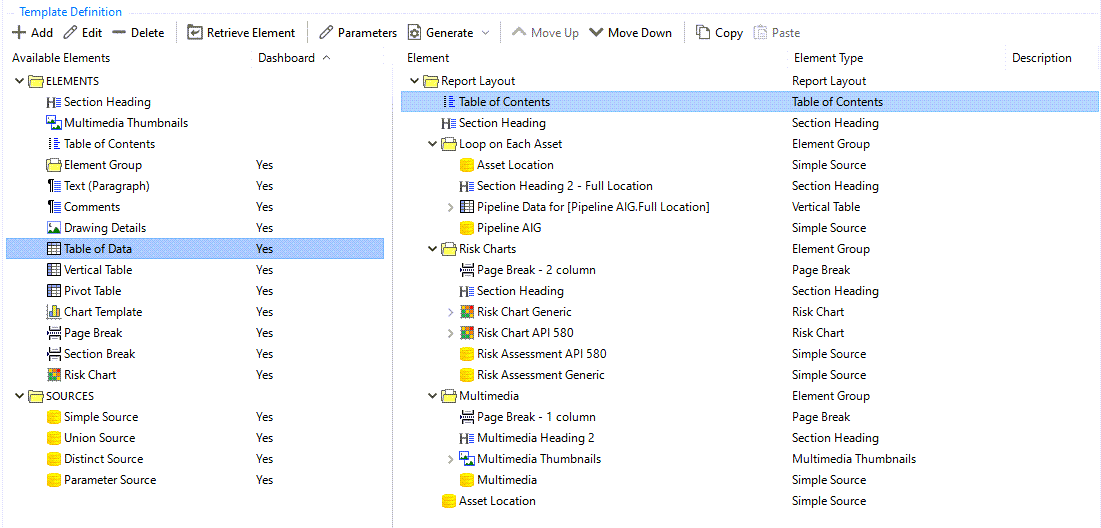Click the Add toolbar button
The height and width of the screenshot is (528, 1101).
click(32, 33)
